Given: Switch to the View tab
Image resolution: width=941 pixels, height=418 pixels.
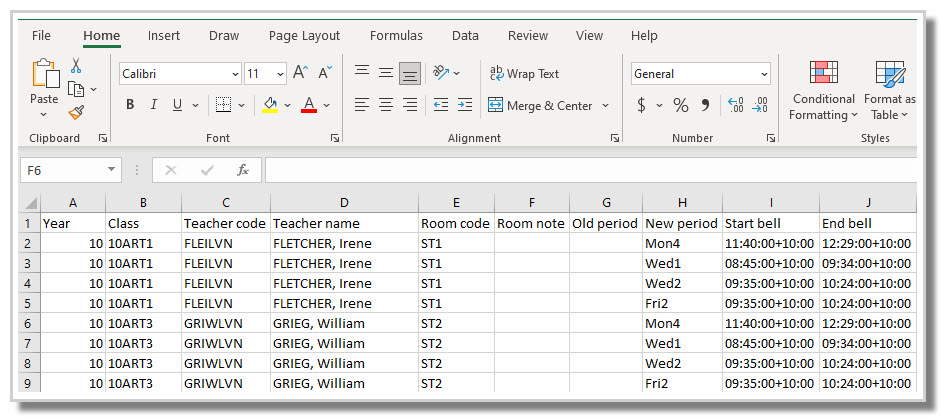Looking at the screenshot, I should pyautogui.click(x=589, y=36).
